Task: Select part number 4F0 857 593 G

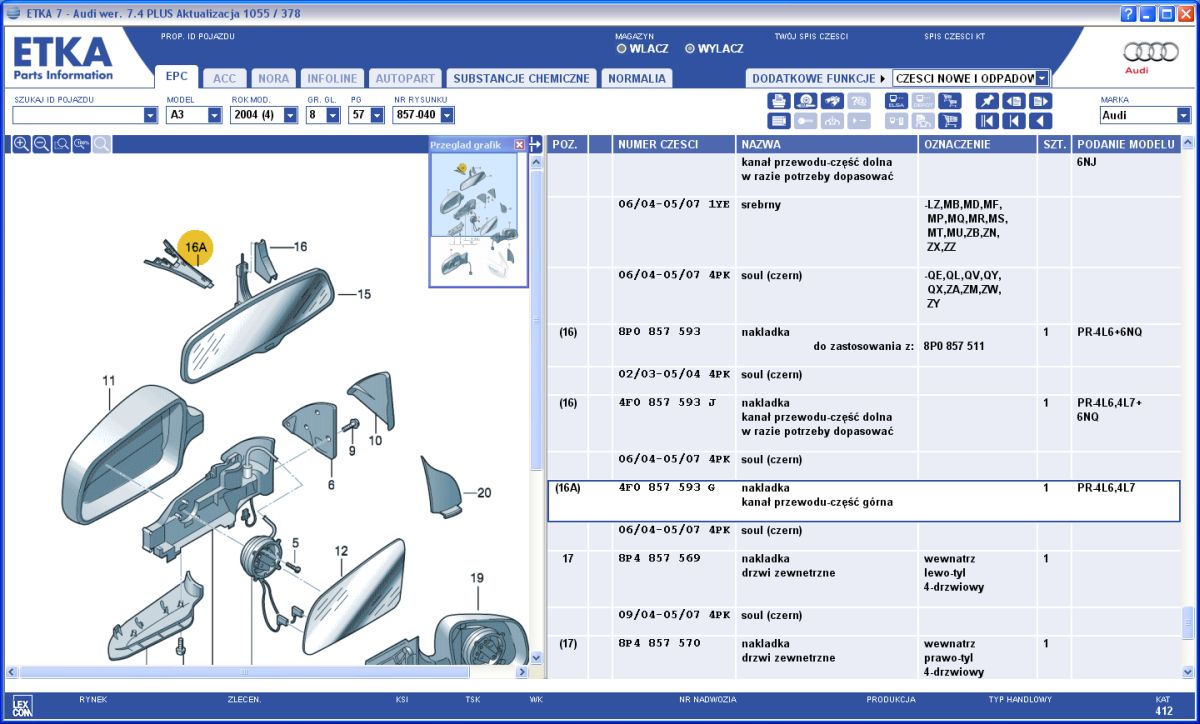Action: coord(667,488)
